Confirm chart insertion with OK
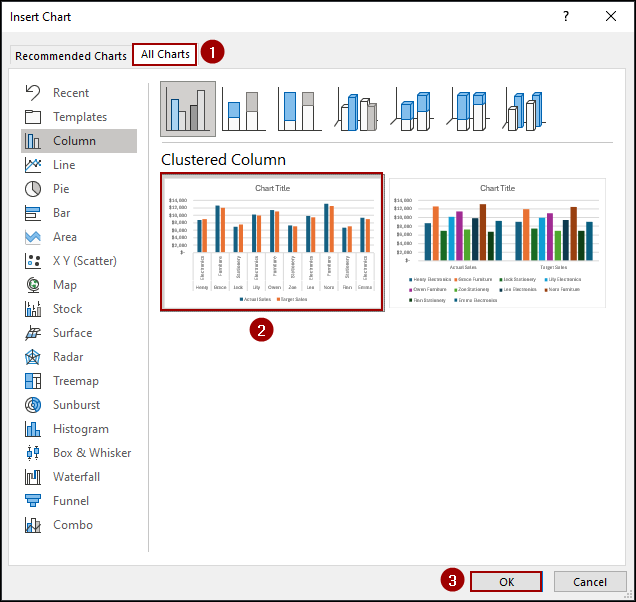The height and width of the screenshot is (602, 636). [506, 582]
